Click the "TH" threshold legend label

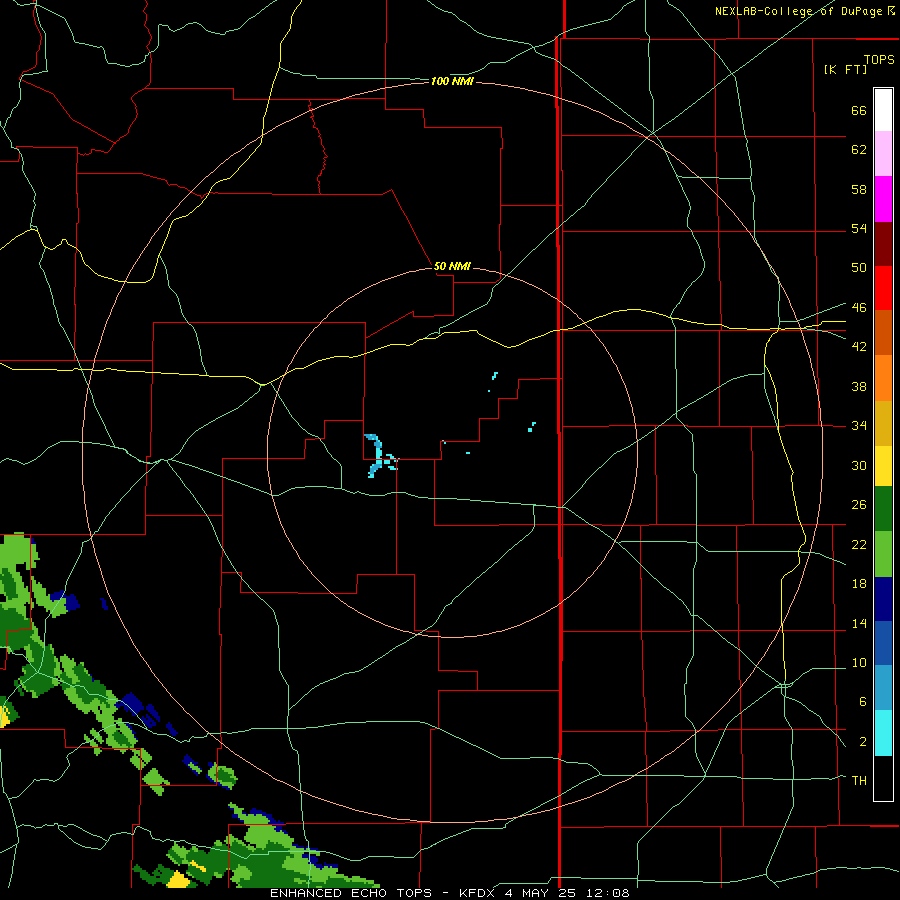click(859, 781)
